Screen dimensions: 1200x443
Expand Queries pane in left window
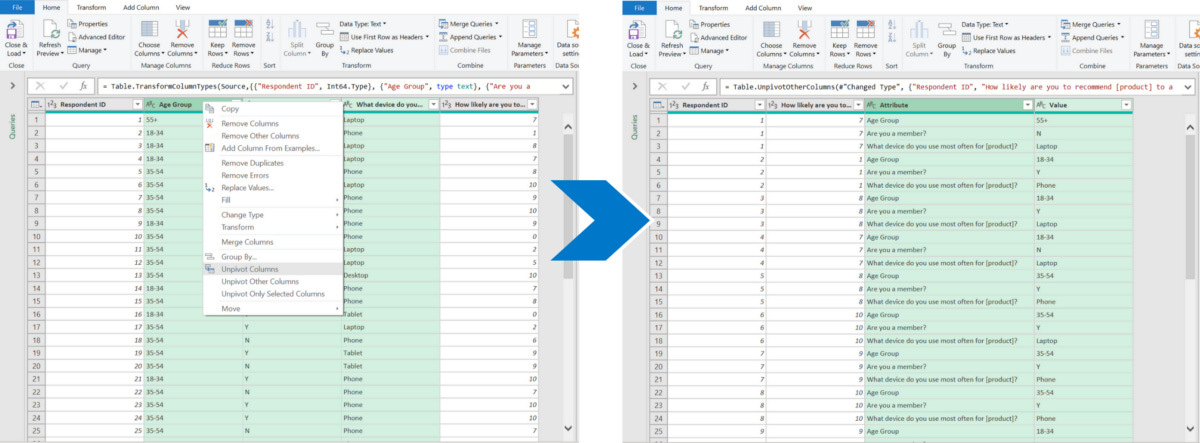pos(12,86)
